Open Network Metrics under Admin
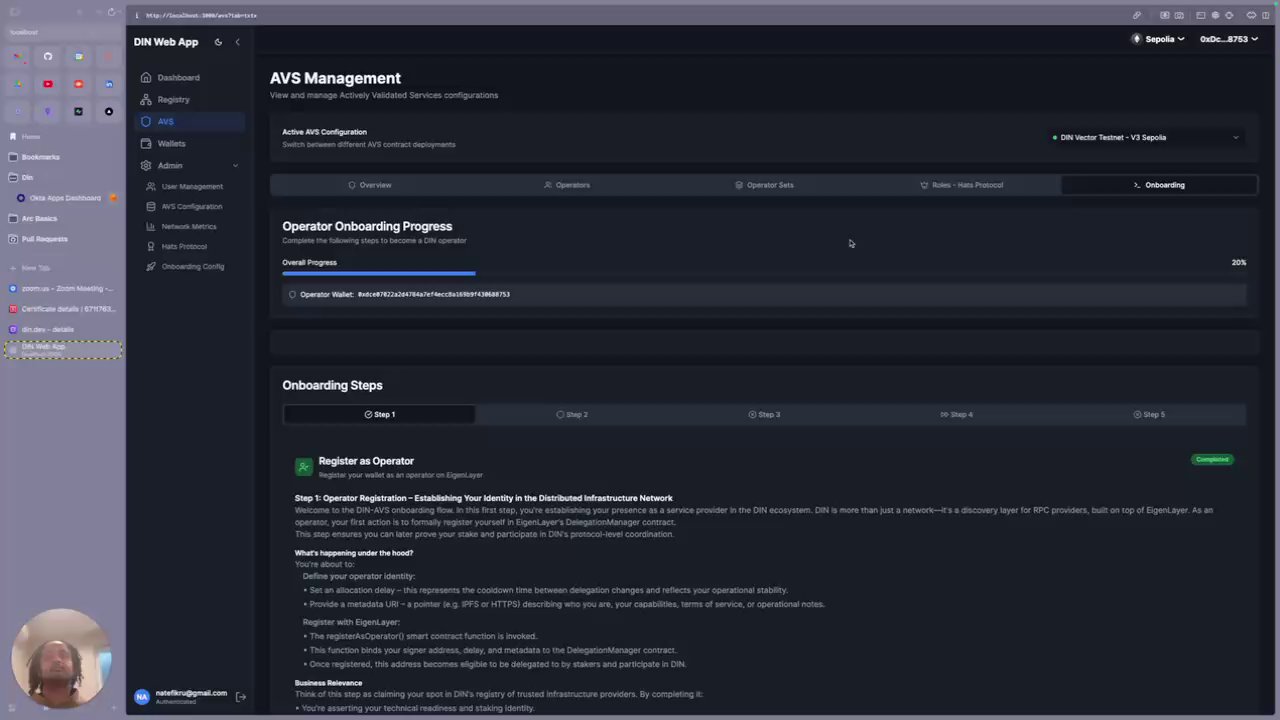 click(190, 226)
